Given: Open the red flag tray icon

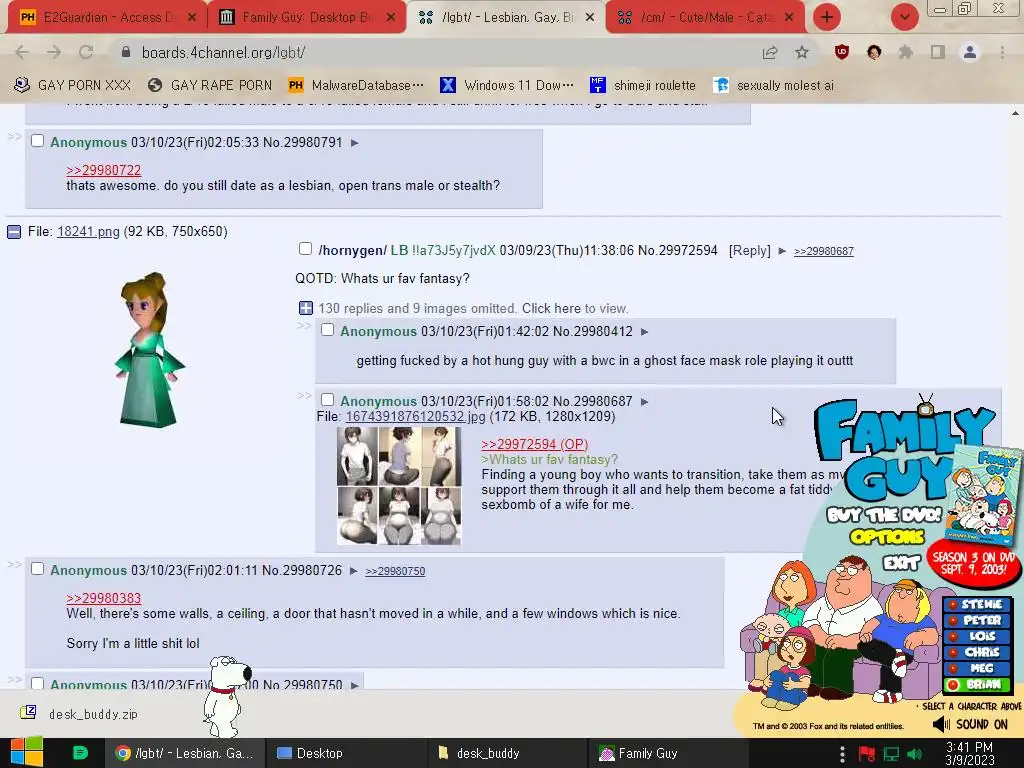Looking at the screenshot, I should (867, 754).
